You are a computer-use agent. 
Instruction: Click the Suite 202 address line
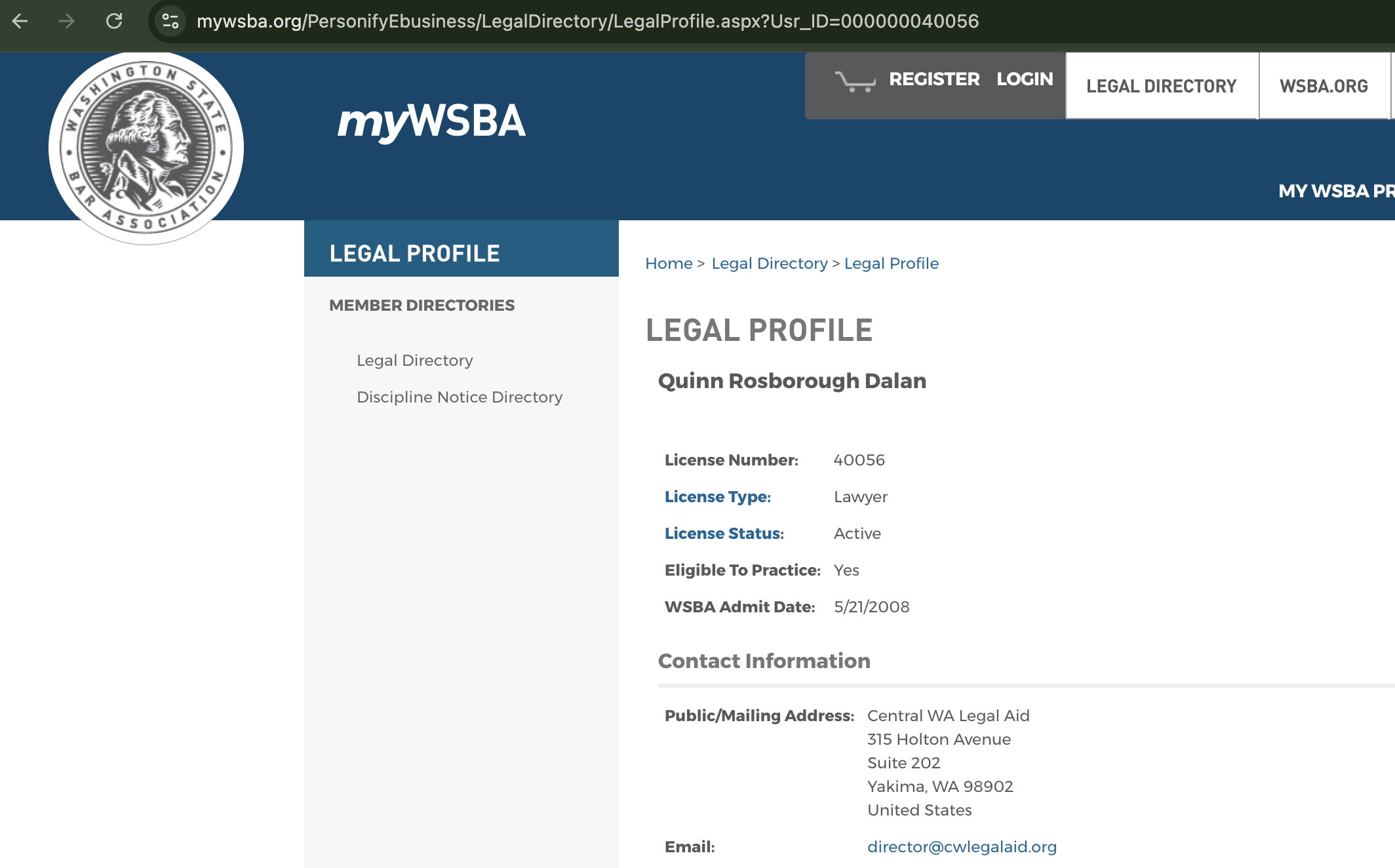coord(904,763)
